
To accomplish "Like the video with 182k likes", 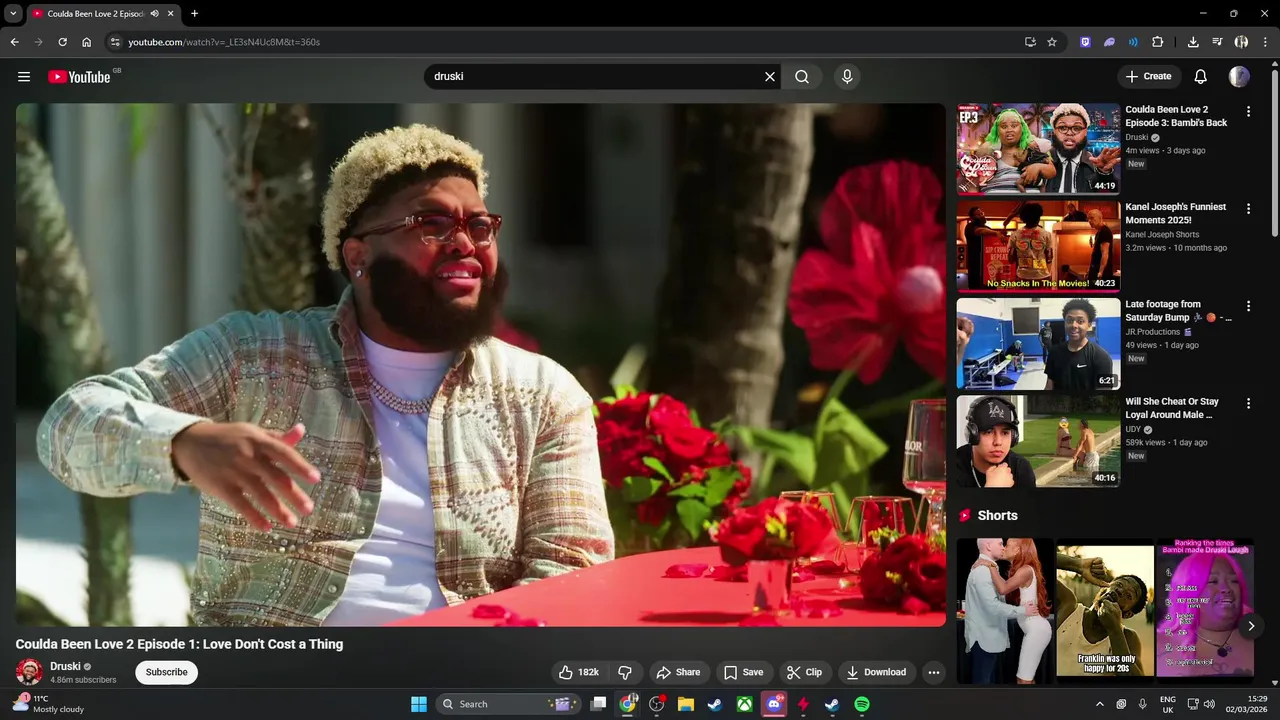I will pyautogui.click(x=579, y=672).
